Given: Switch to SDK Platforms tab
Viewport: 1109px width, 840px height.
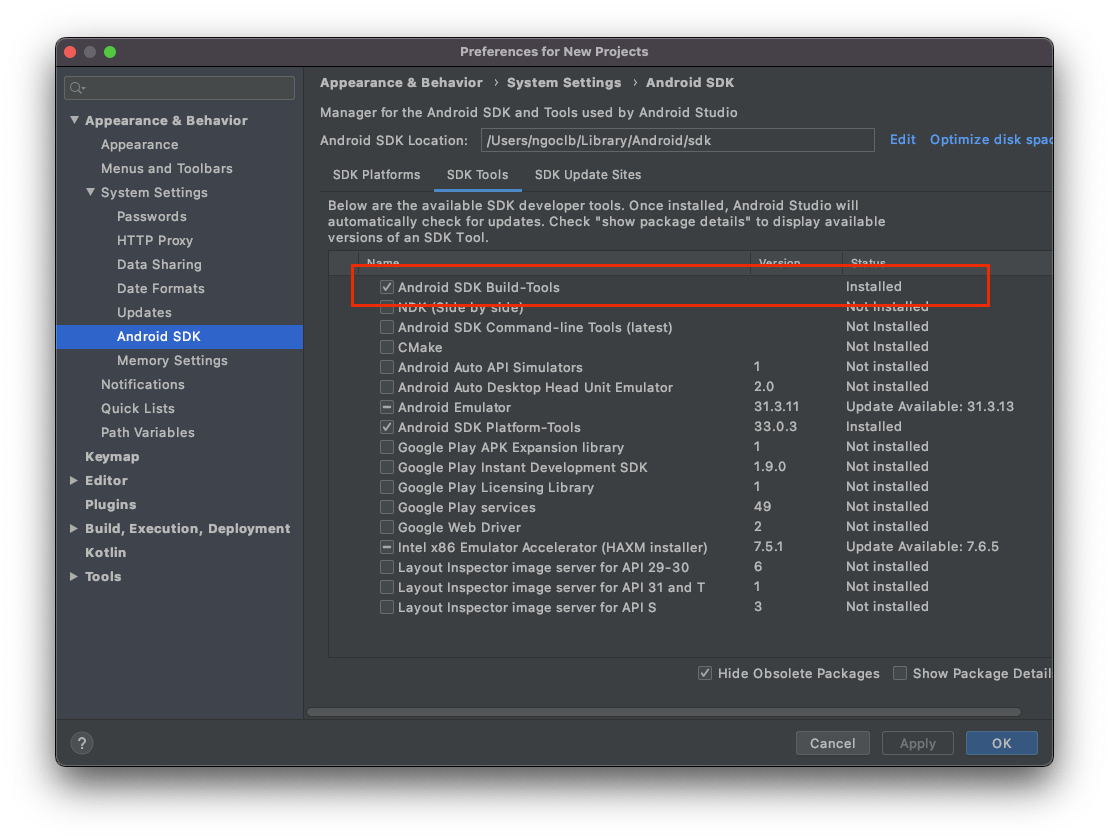Looking at the screenshot, I should point(376,175).
